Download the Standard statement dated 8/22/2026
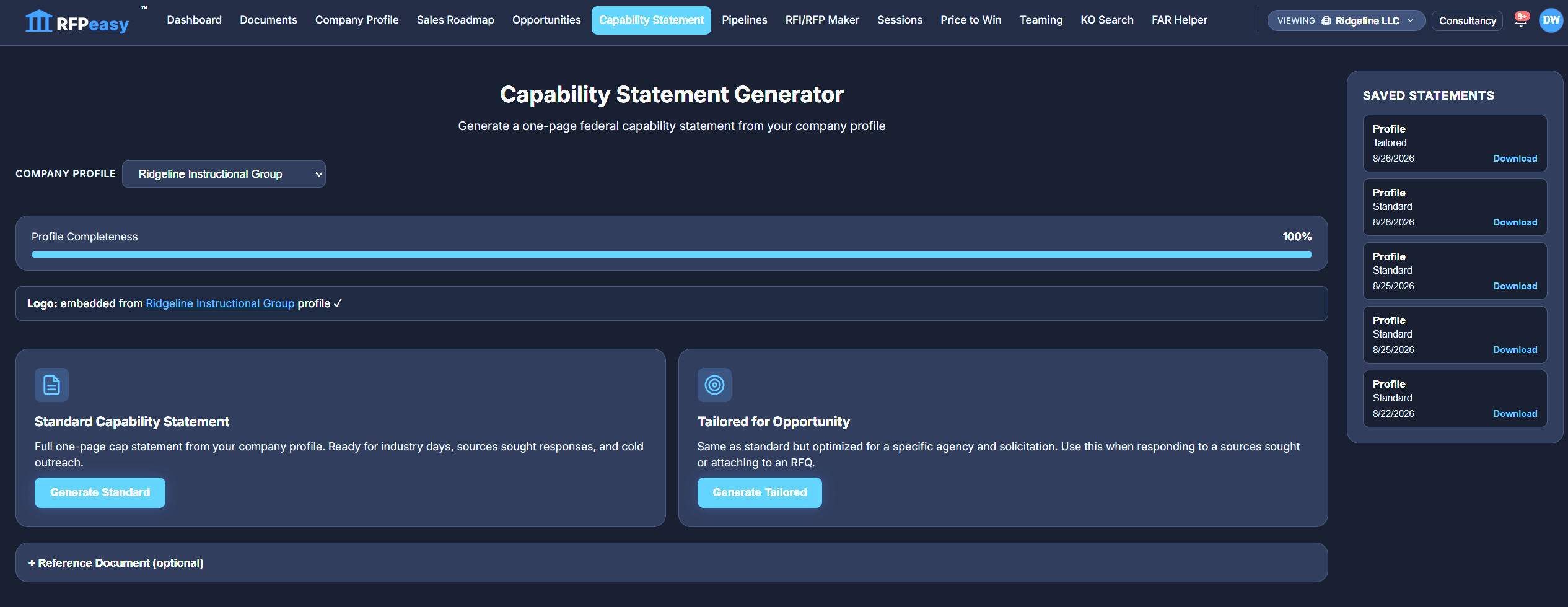1568x607 pixels. point(1515,414)
